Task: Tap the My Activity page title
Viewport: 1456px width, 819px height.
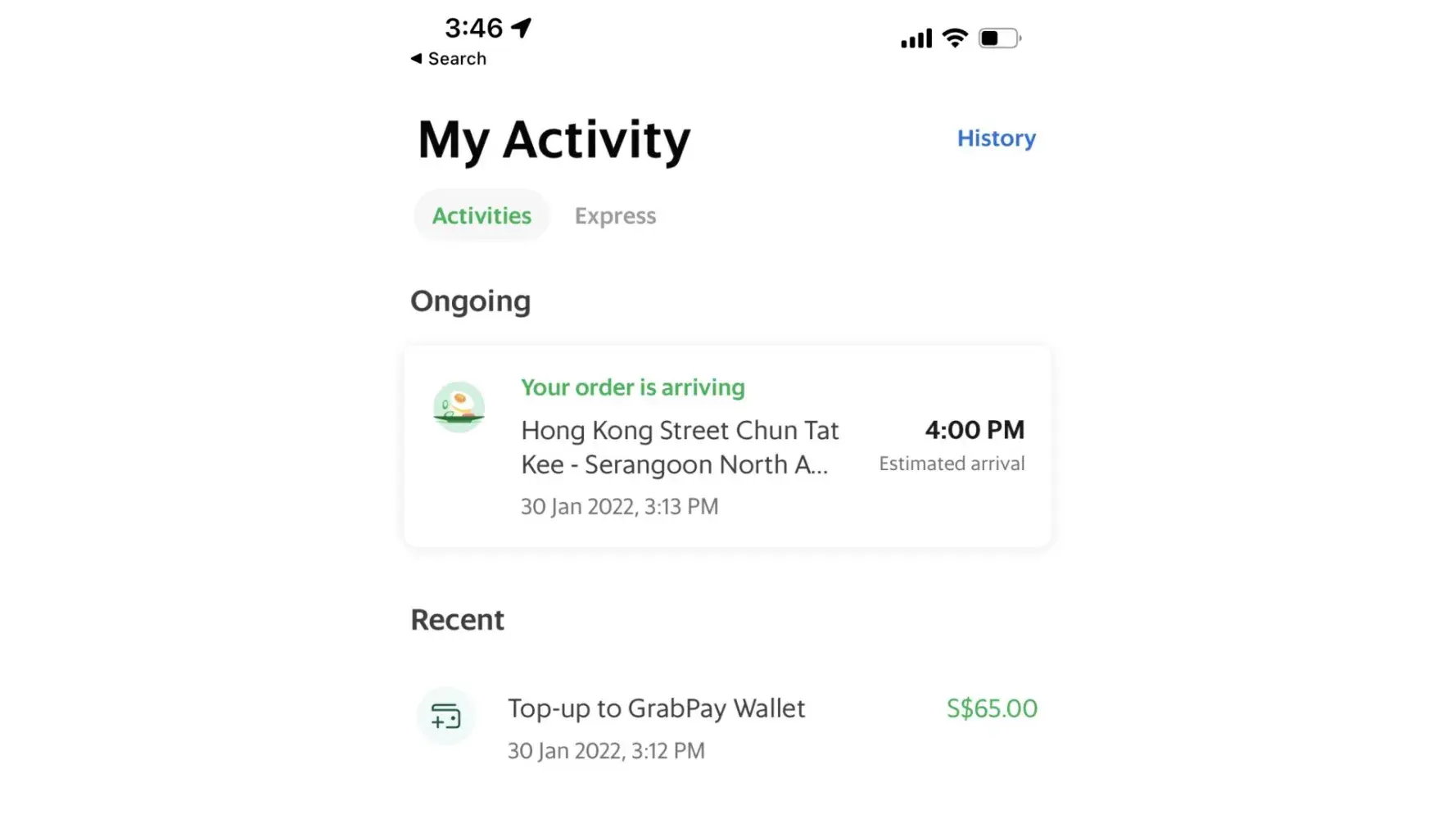Action: (554, 140)
